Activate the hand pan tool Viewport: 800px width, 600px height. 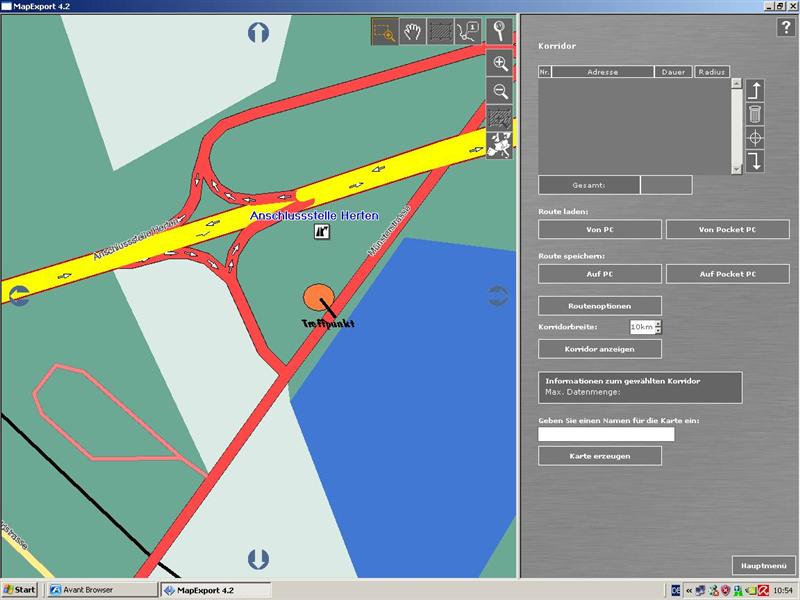(x=413, y=32)
